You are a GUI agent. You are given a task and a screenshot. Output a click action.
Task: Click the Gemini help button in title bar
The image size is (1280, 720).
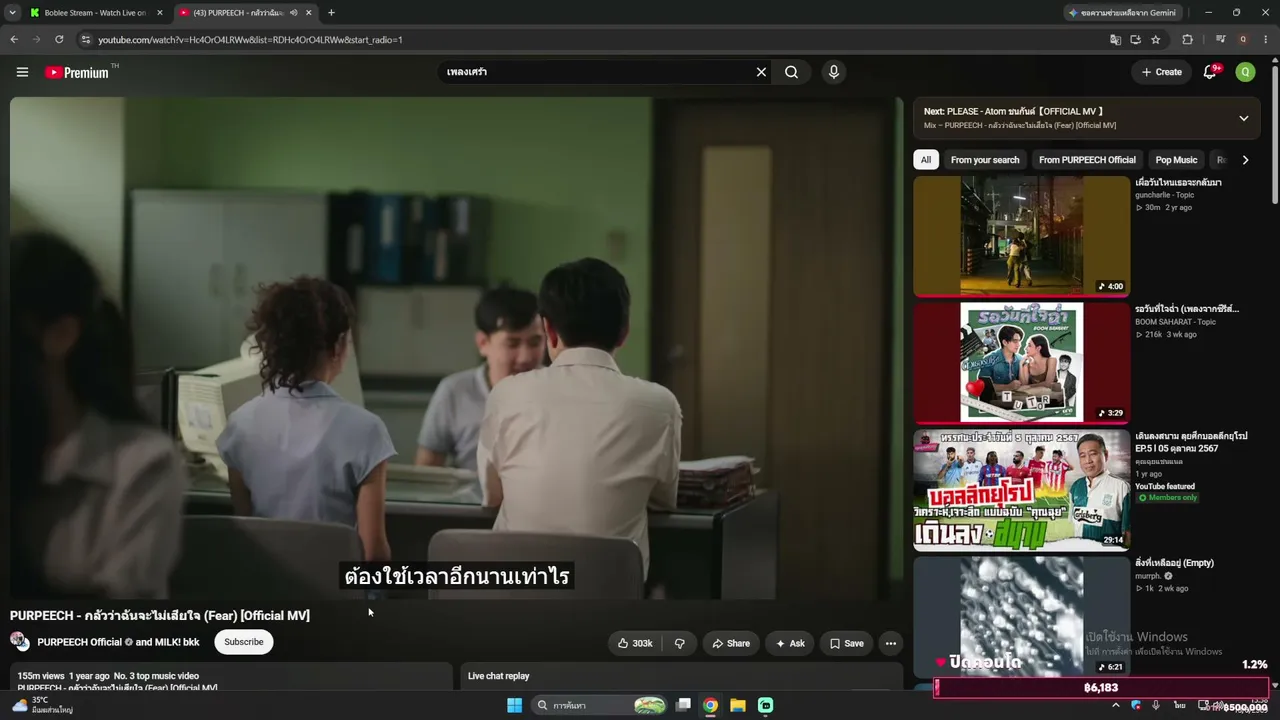[1124, 13]
